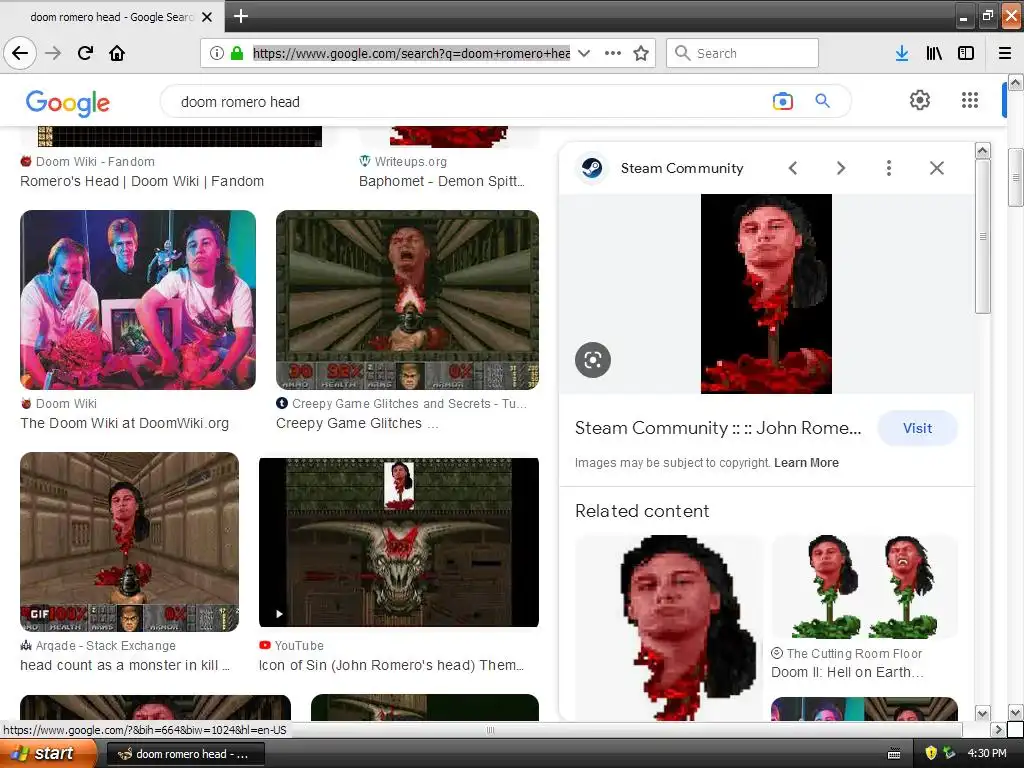Screen dimensions: 1024x768
Task: Click the horizontal scrollbar right arrow
Action: [x=997, y=729]
